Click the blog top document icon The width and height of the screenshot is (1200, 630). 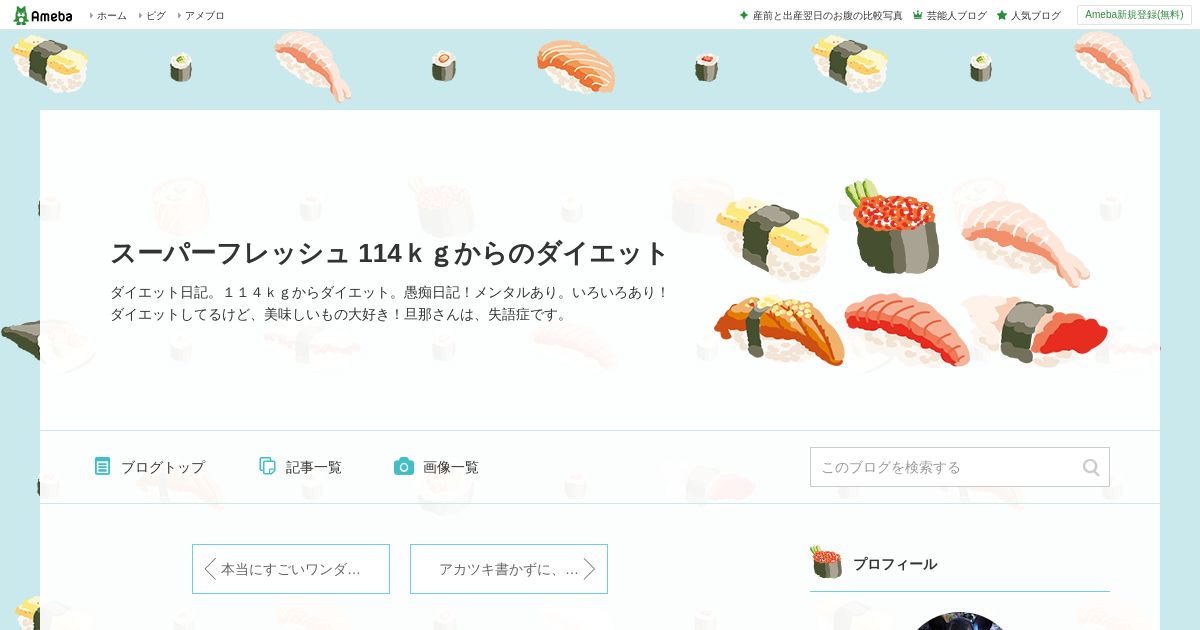102,466
